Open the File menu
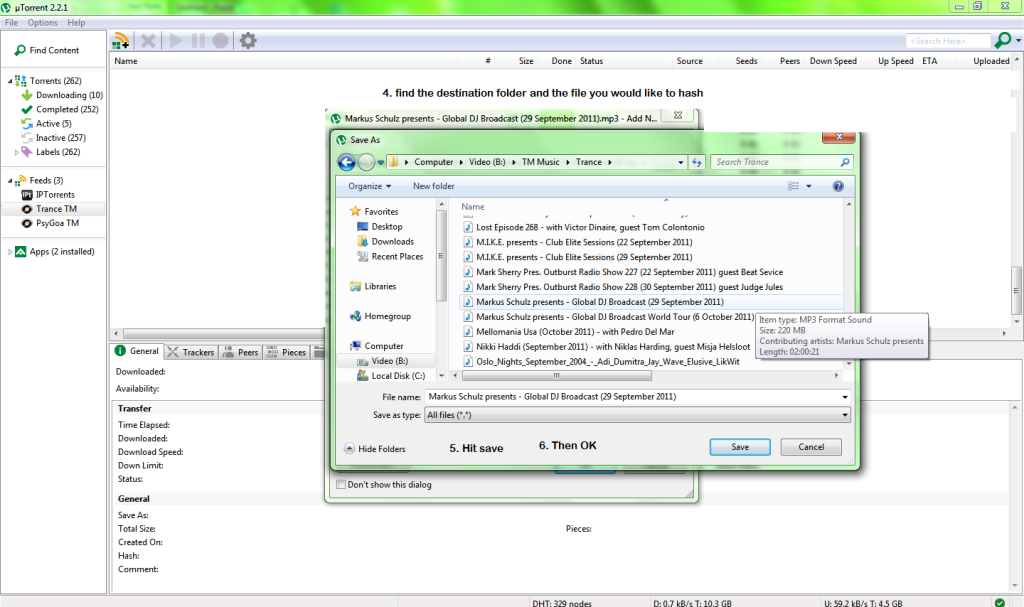This screenshot has width=1024, height=607. point(12,23)
